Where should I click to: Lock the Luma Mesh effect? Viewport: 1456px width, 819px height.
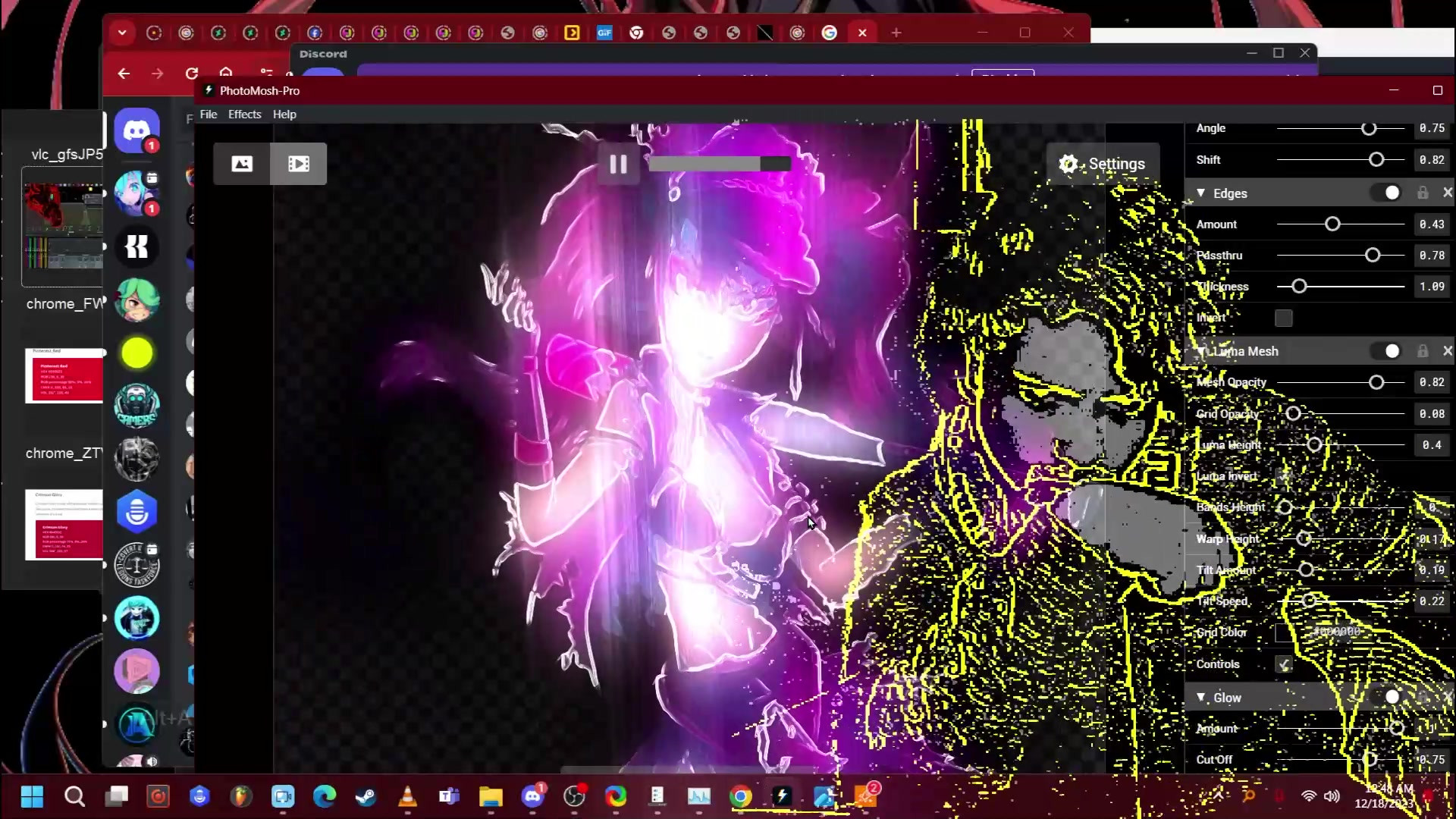(1423, 351)
